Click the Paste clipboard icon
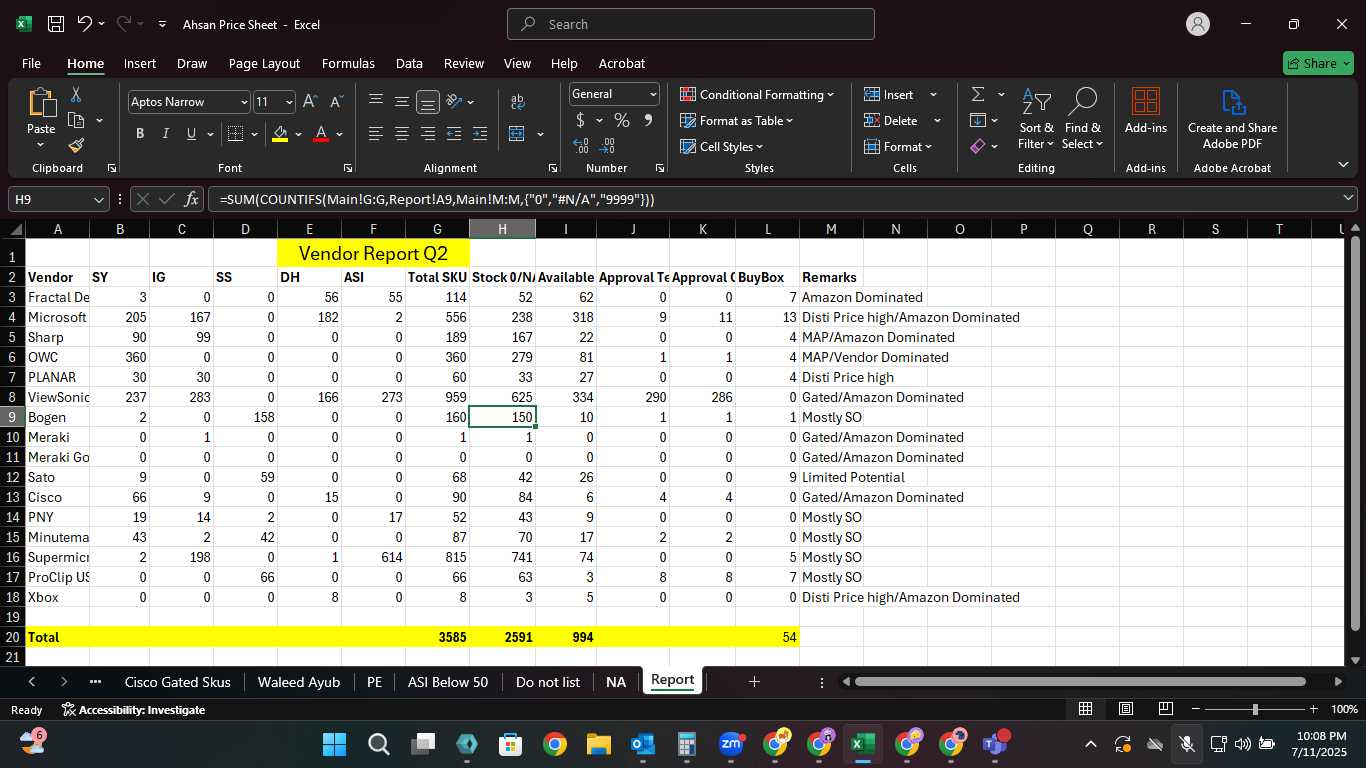The width and height of the screenshot is (1366, 768). 41,103
